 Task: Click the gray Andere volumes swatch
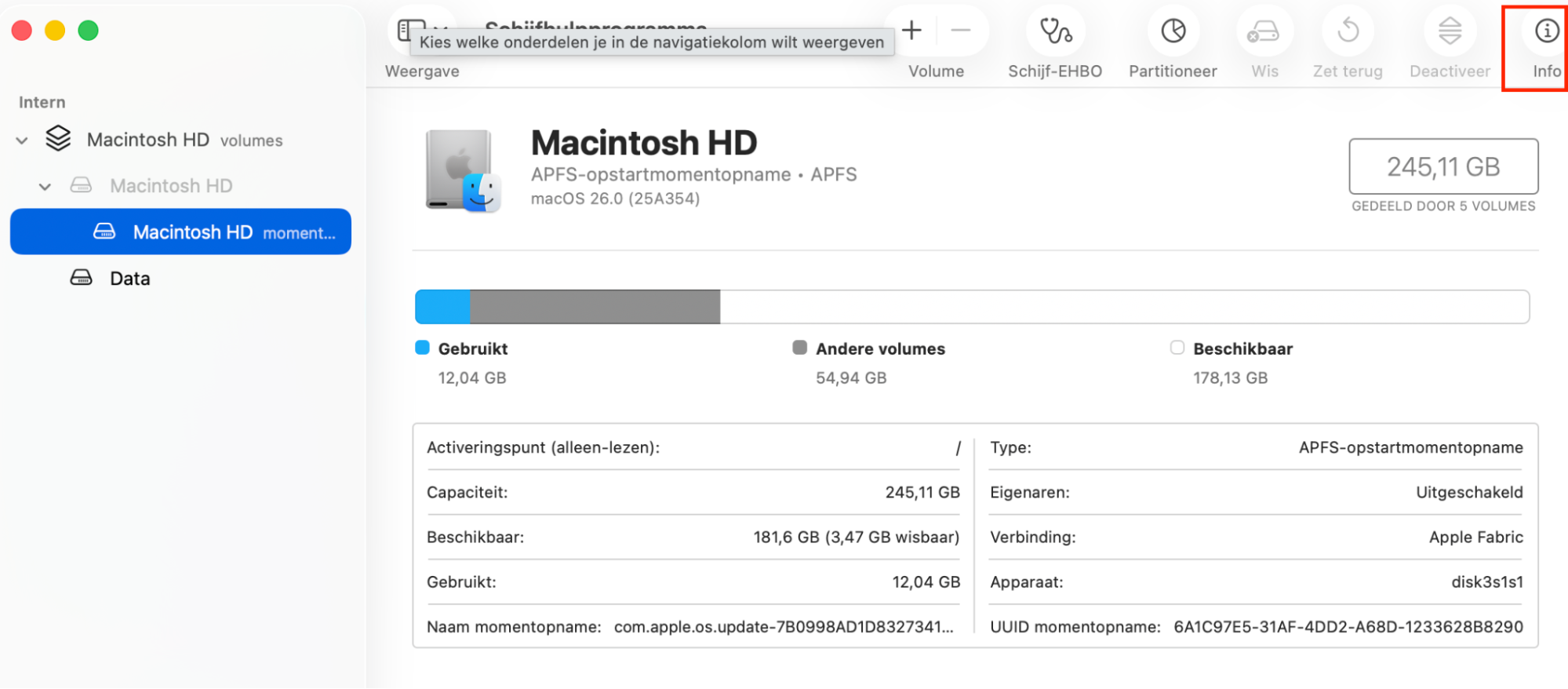coord(799,348)
